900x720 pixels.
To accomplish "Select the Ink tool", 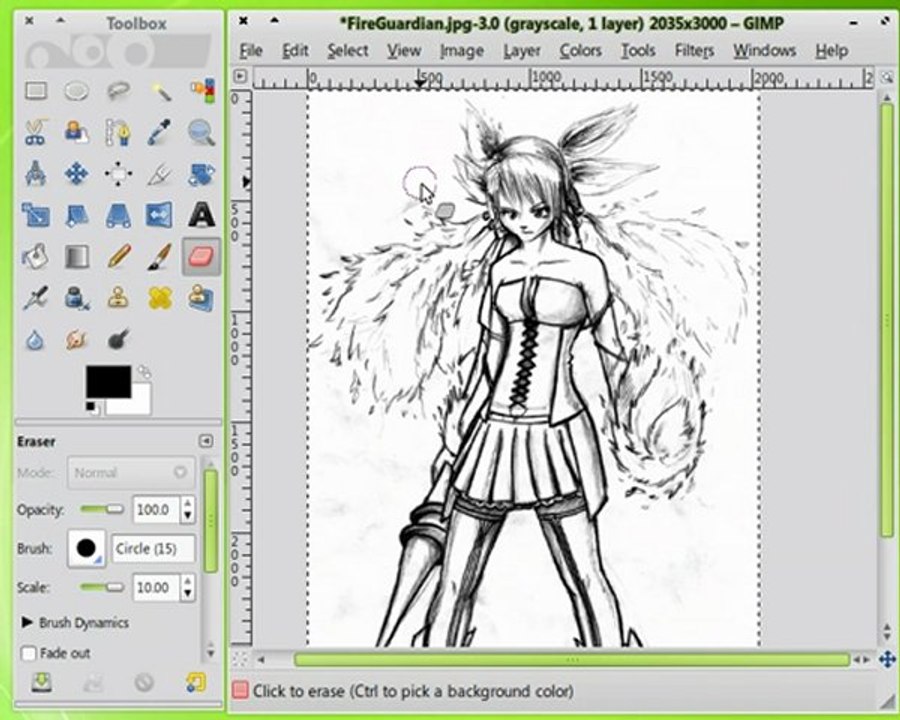I will coord(76,299).
